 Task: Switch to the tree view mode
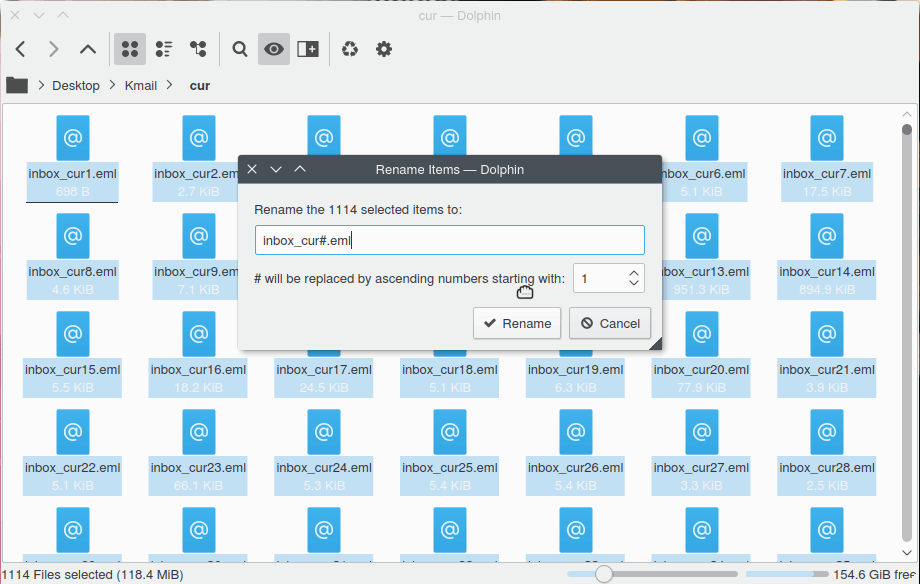(x=198, y=48)
